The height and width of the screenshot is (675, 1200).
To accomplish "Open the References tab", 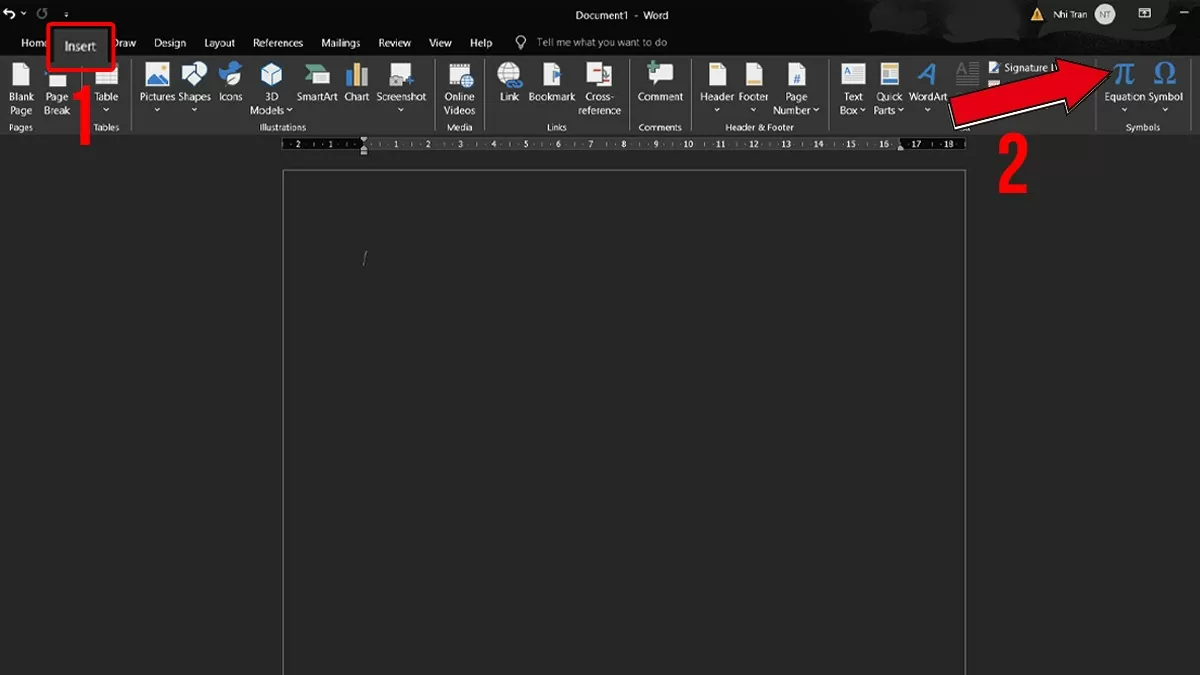I will (x=278, y=43).
